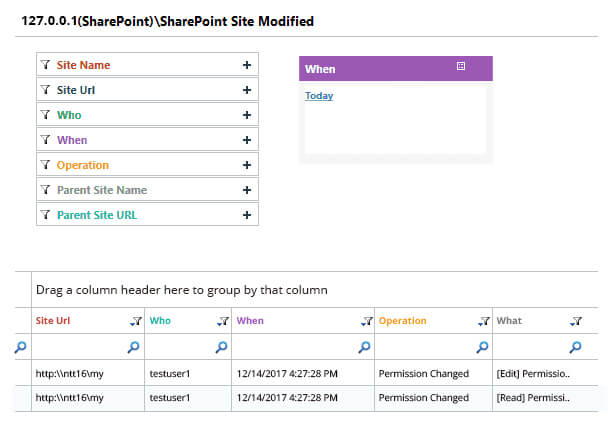The height and width of the screenshot is (430, 612).
Task: Click the funnel icon beside Who filter row
Action: pos(45,115)
